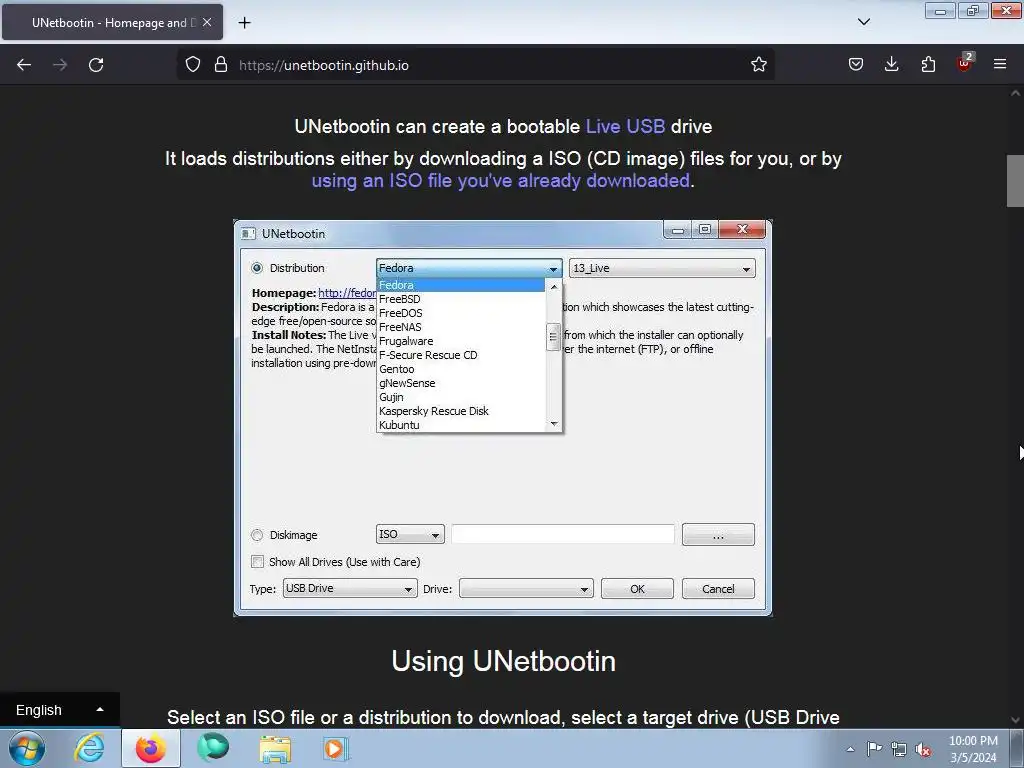The height and width of the screenshot is (768, 1024).
Task: Click the disk image path field
Action: pos(563,534)
